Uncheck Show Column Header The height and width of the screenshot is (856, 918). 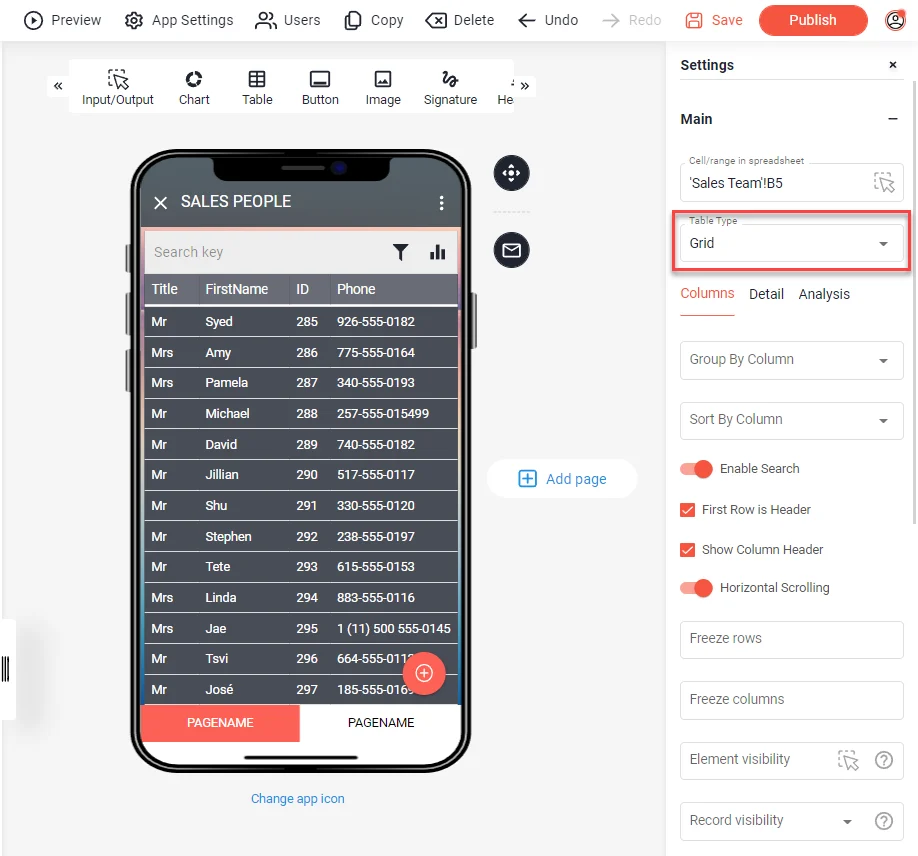point(687,550)
